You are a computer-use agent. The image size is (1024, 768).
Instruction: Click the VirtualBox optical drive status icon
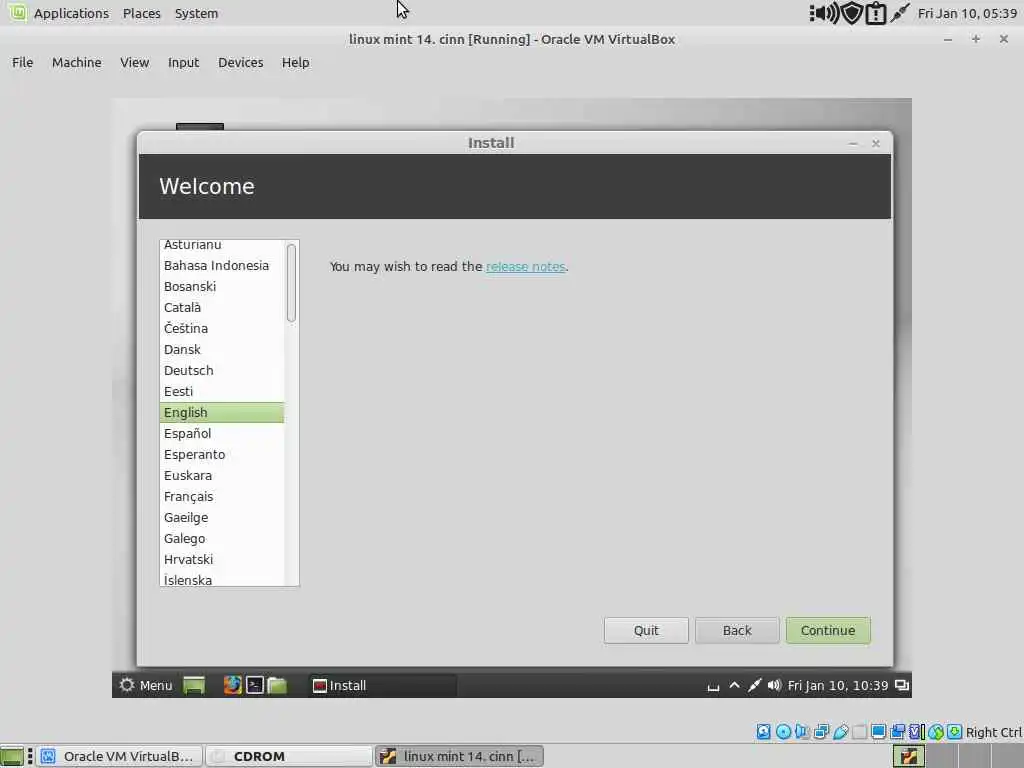[x=783, y=731]
